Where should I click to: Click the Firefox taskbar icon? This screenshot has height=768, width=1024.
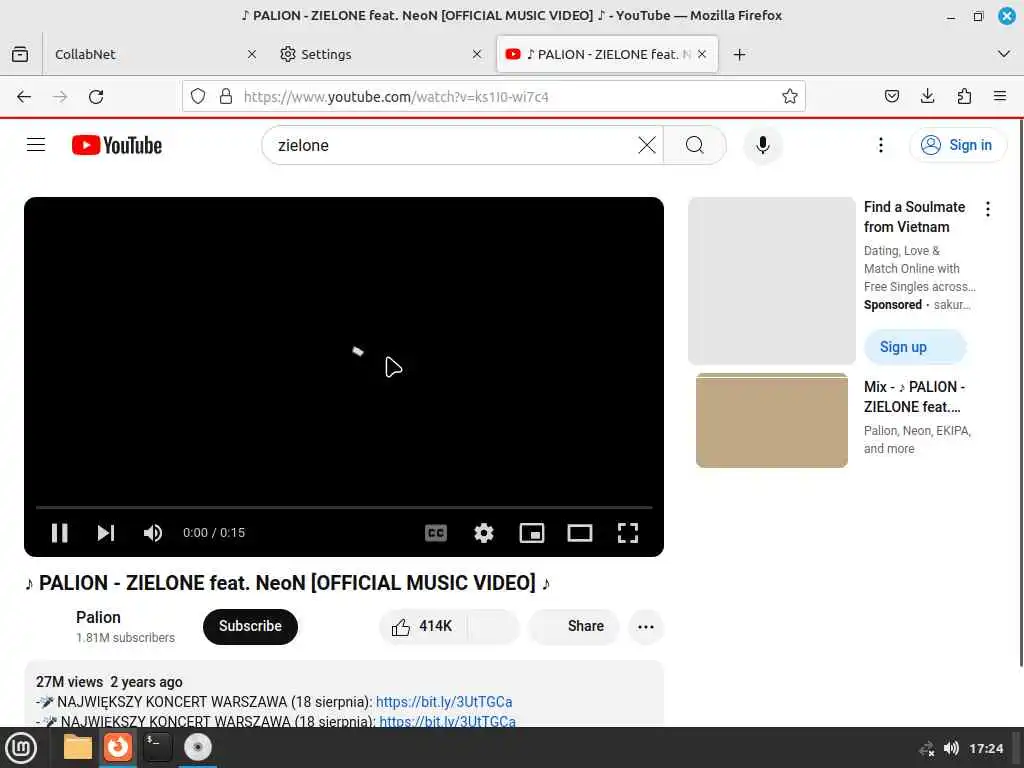[118, 747]
